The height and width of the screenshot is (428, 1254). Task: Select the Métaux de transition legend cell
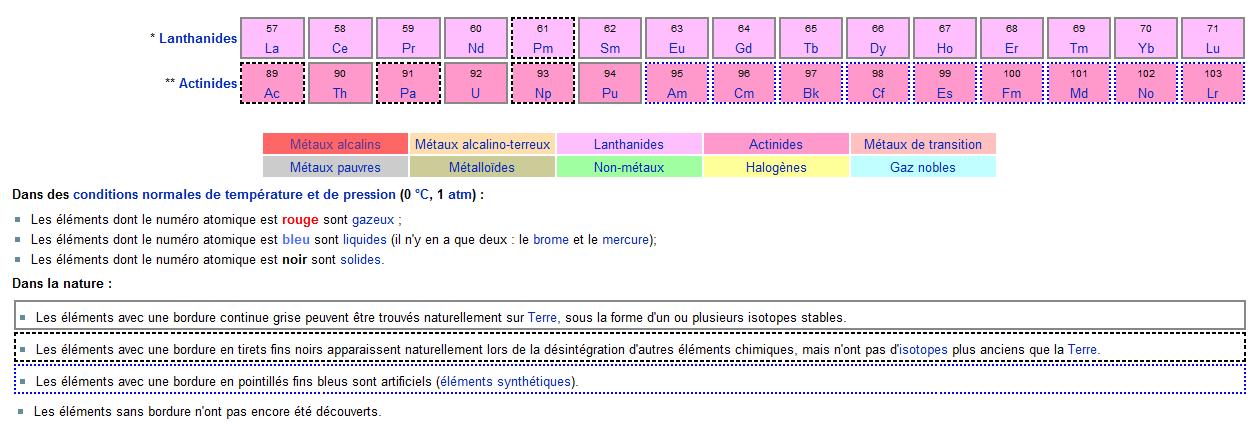[923, 144]
